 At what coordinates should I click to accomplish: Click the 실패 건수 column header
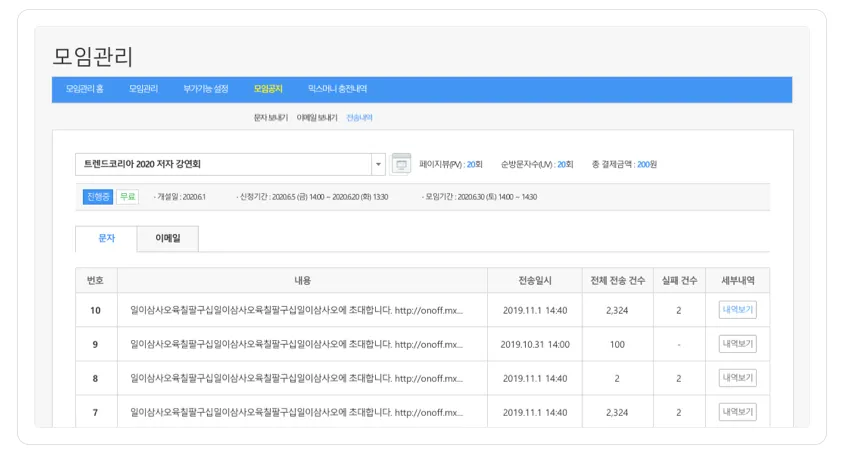click(x=679, y=281)
